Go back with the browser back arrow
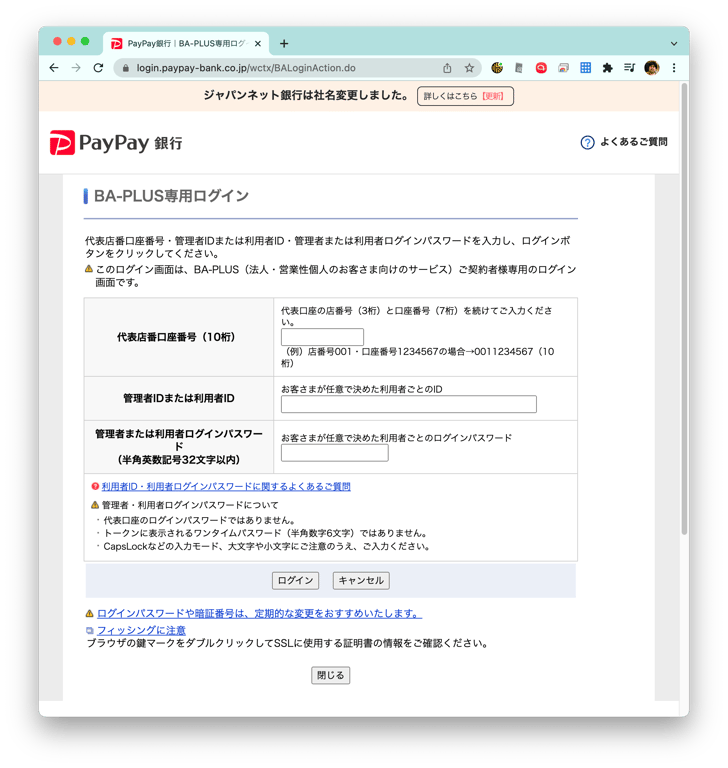The width and height of the screenshot is (728, 768). (54, 68)
